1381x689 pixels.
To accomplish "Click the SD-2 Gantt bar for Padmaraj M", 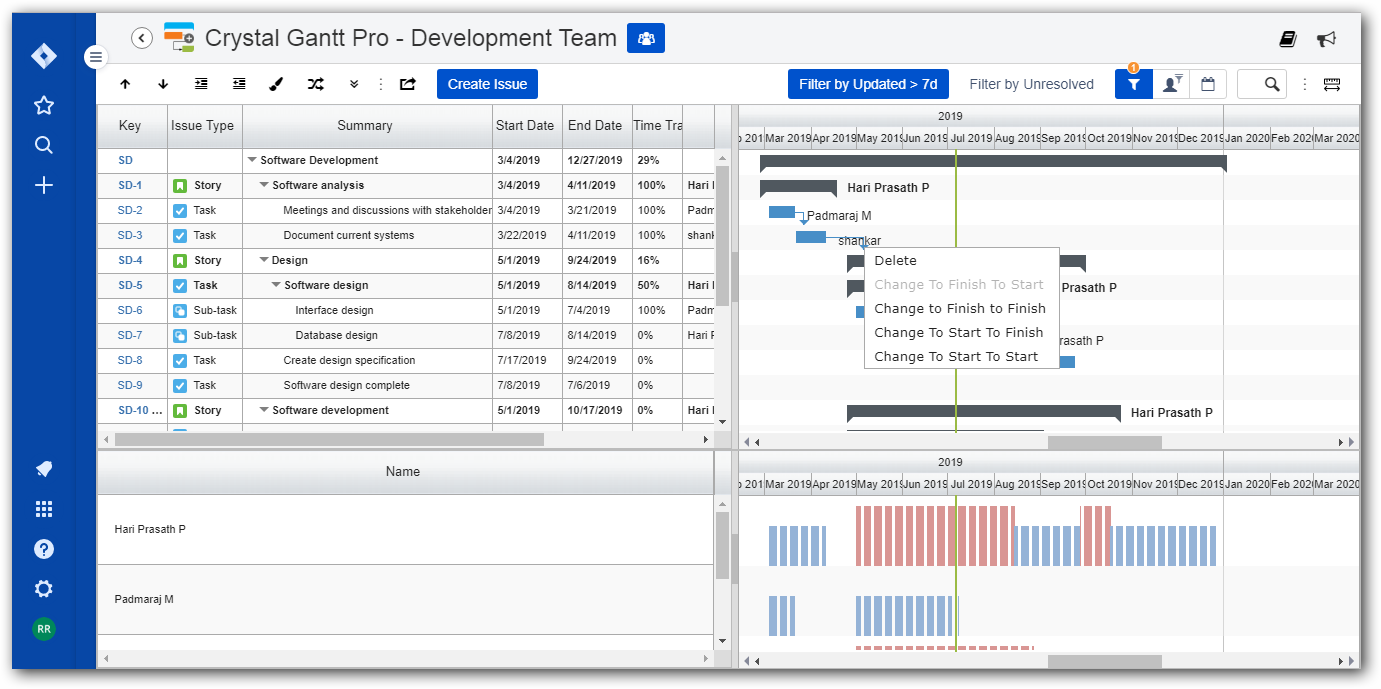I will click(782, 212).
